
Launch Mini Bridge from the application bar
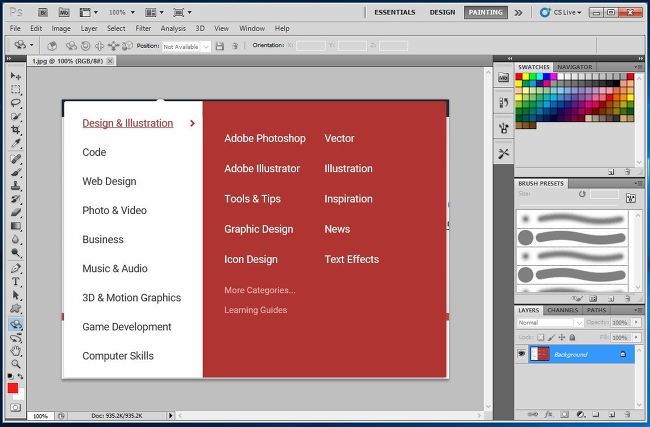(x=64, y=12)
